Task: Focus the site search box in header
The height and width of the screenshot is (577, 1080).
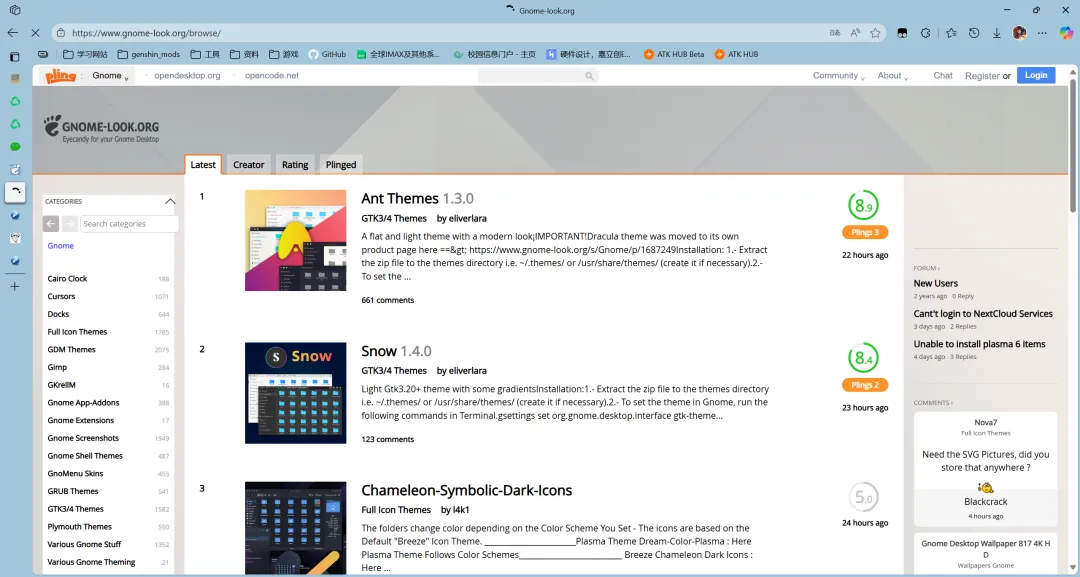Action: [x=538, y=76]
